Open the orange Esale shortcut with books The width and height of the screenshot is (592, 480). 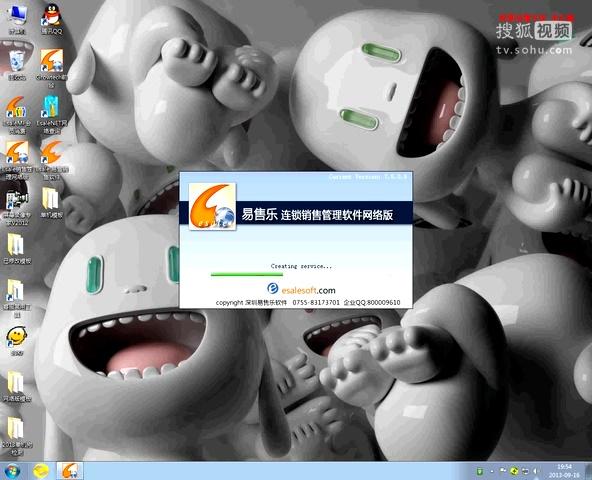click(x=17, y=114)
